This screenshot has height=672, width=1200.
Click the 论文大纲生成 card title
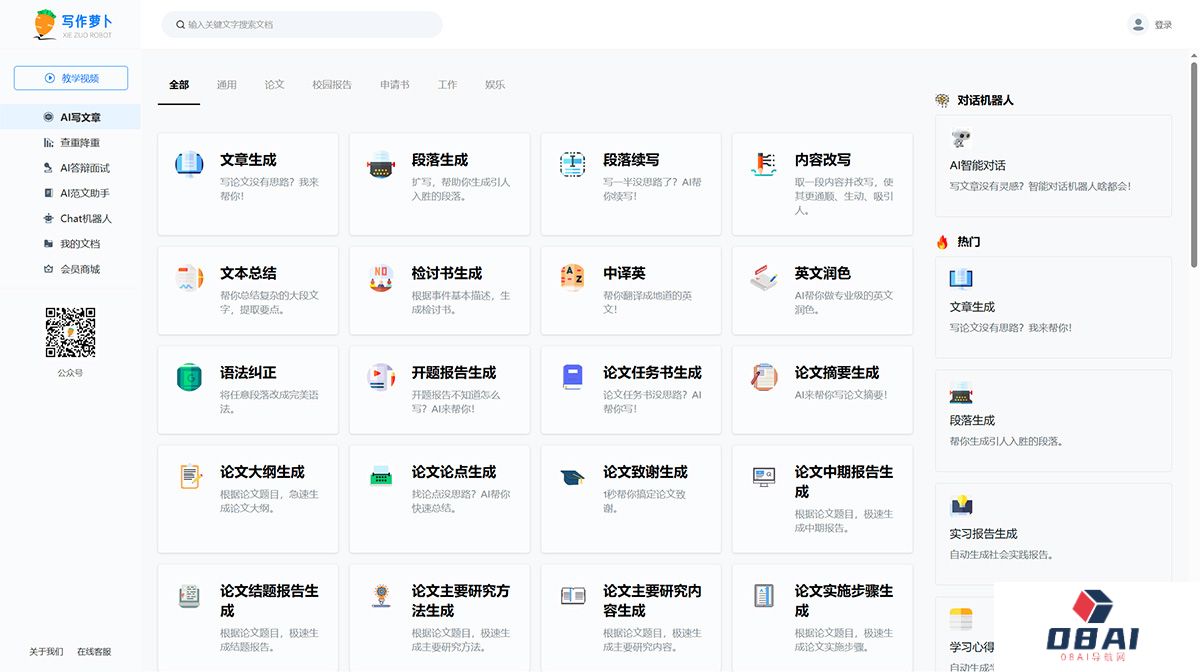click(262, 472)
